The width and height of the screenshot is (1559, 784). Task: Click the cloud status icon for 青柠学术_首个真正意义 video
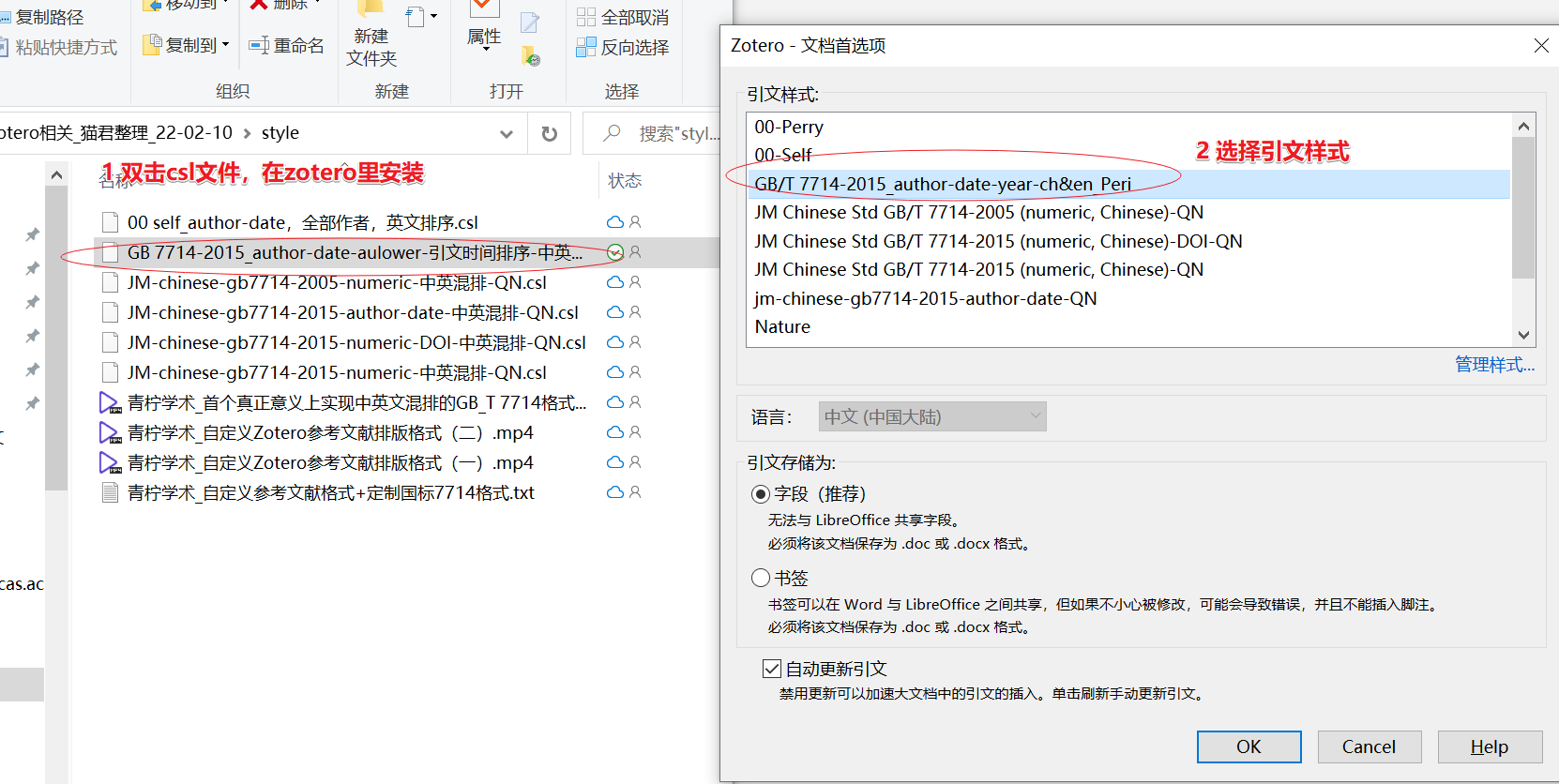615,402
